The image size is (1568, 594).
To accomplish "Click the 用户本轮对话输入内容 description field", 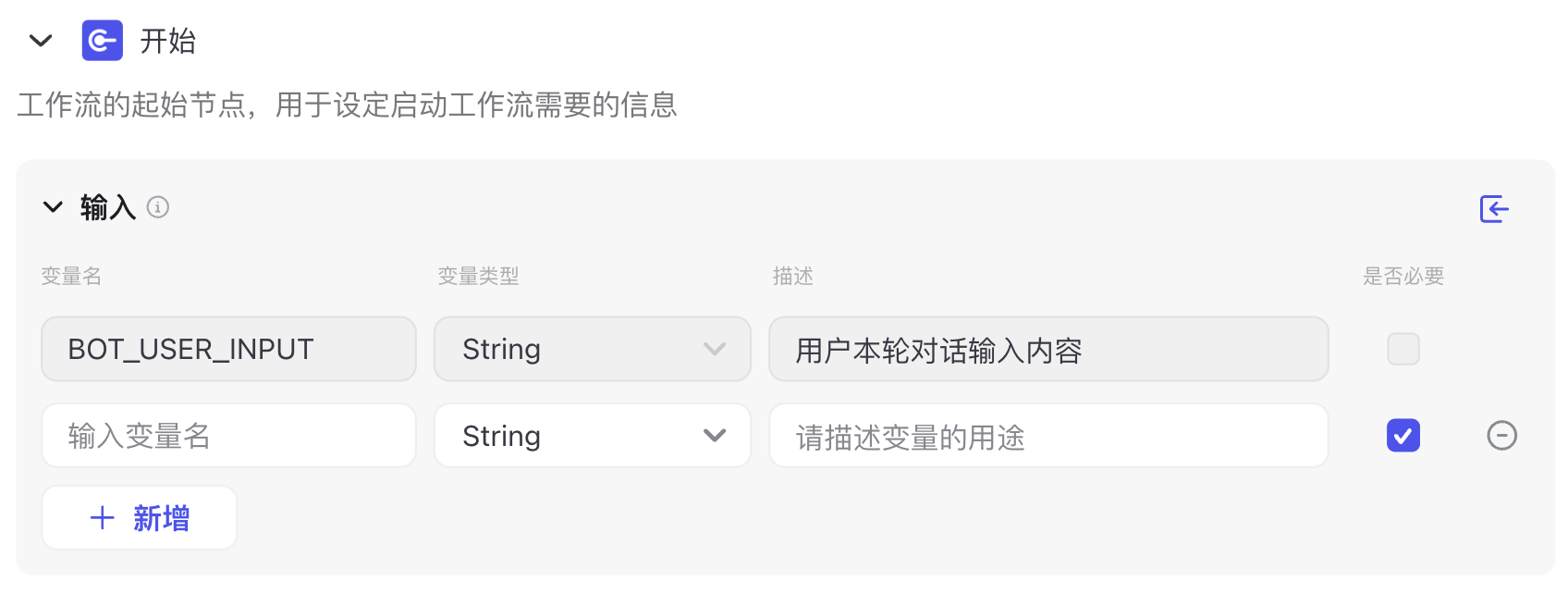I will [x=1048, y=349].
